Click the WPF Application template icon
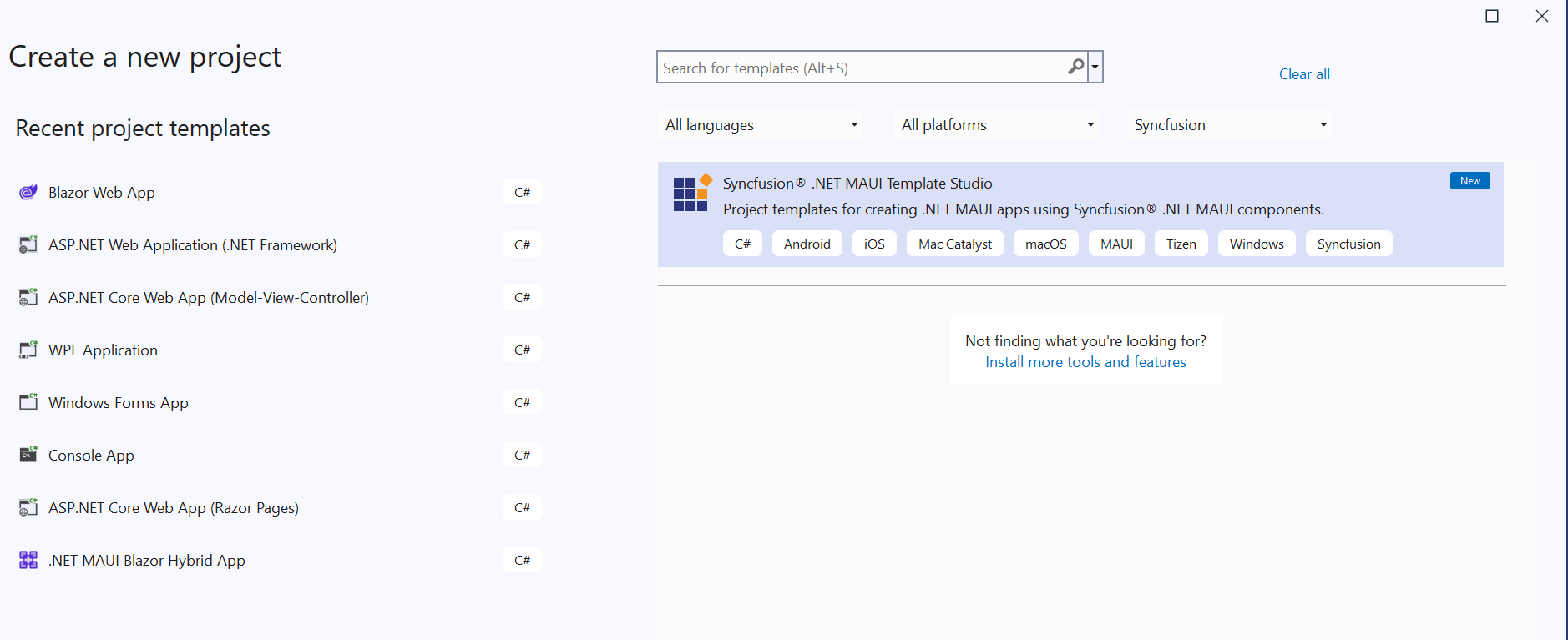This screenshot has width=1568, height=640. (x=28, y=350)
